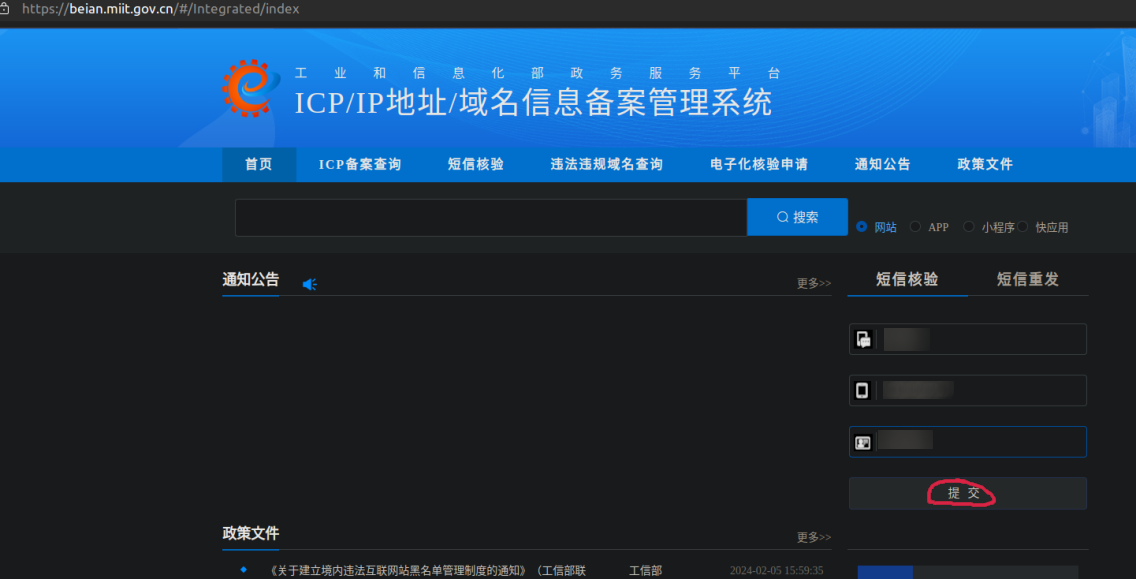Focus the ID number input field
The width and height of the screenshot is (1136, 579).
click(x=968, y=442)
